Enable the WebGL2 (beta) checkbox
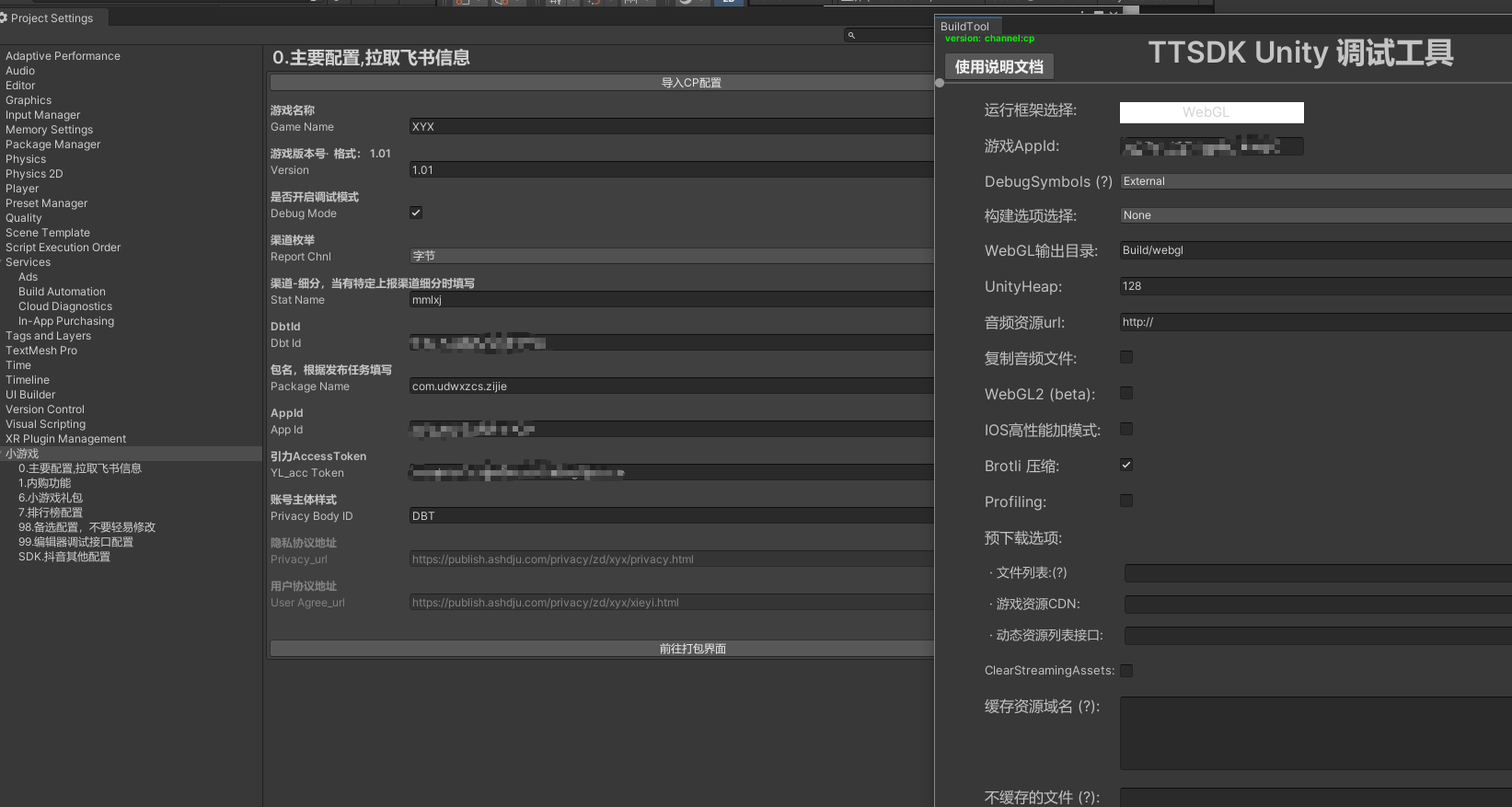 pyautogui.click(x=1126, y=393)
